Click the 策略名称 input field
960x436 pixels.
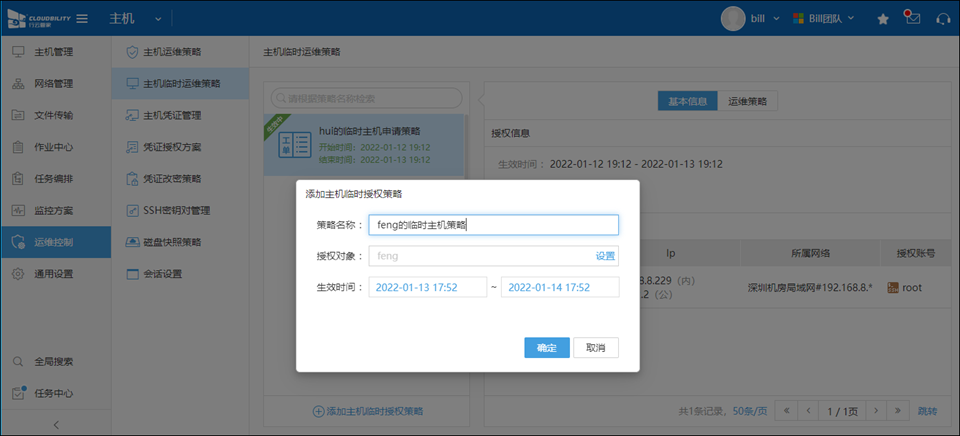[x=493, y=225]
